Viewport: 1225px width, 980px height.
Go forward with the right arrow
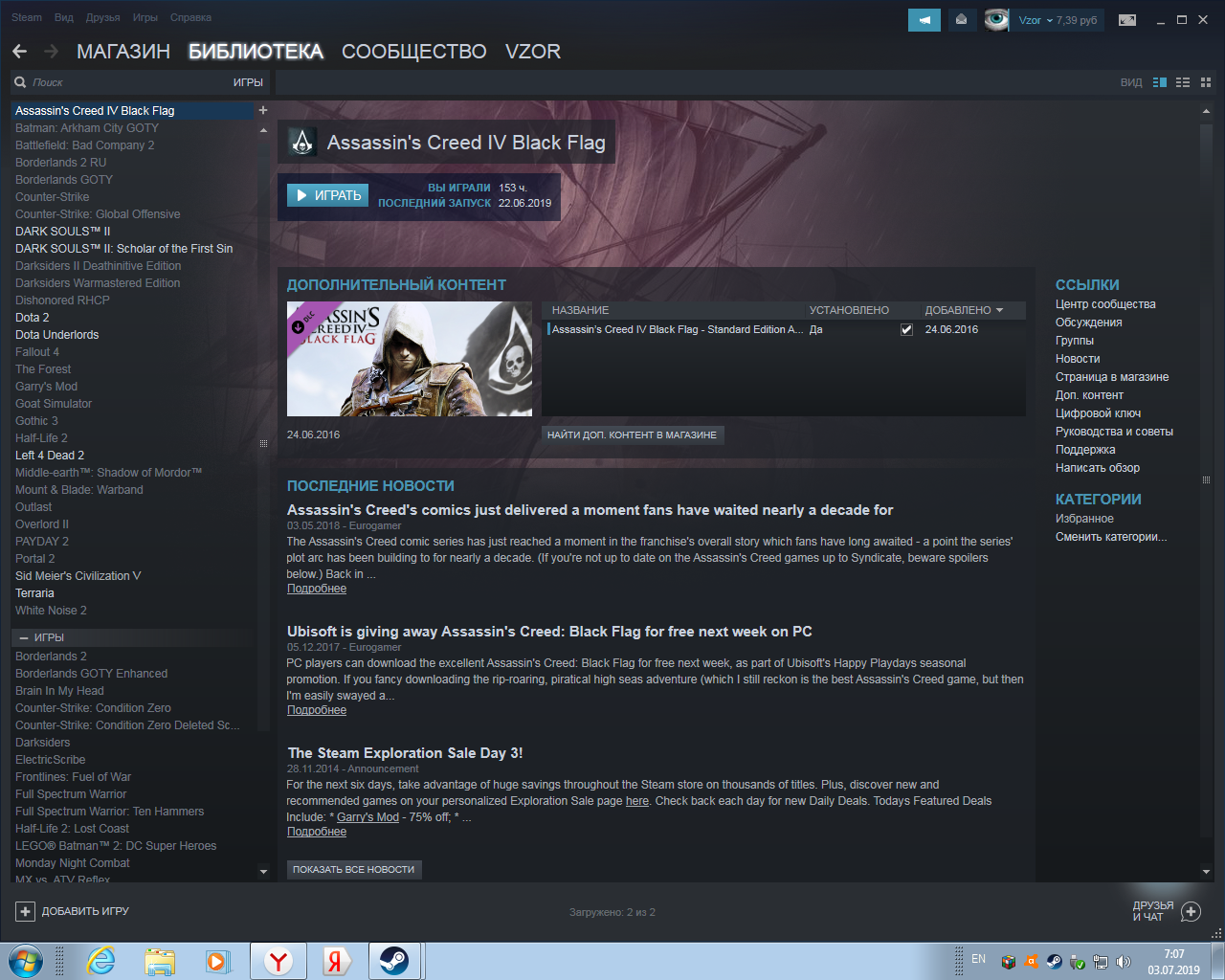click(51, 52)
